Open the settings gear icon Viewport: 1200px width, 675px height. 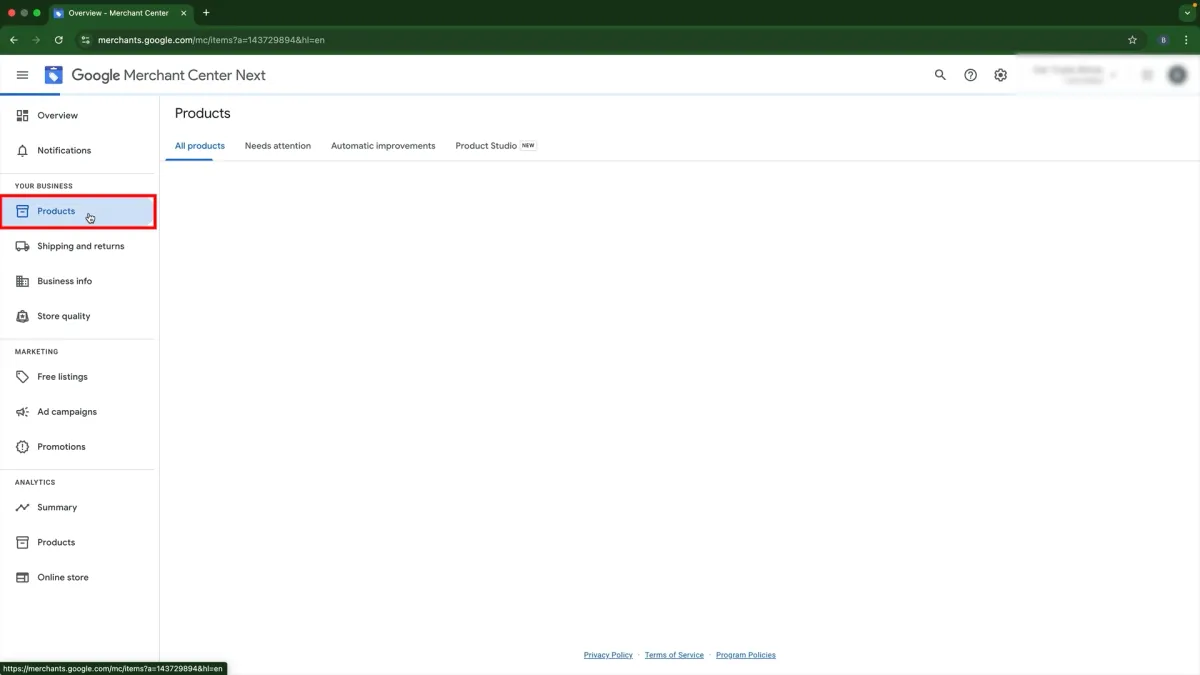coord(1000,75)
